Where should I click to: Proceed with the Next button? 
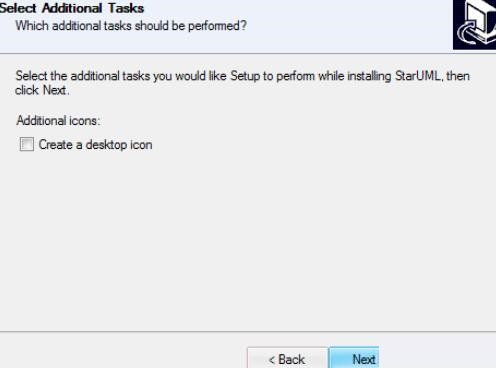point(354,358)
